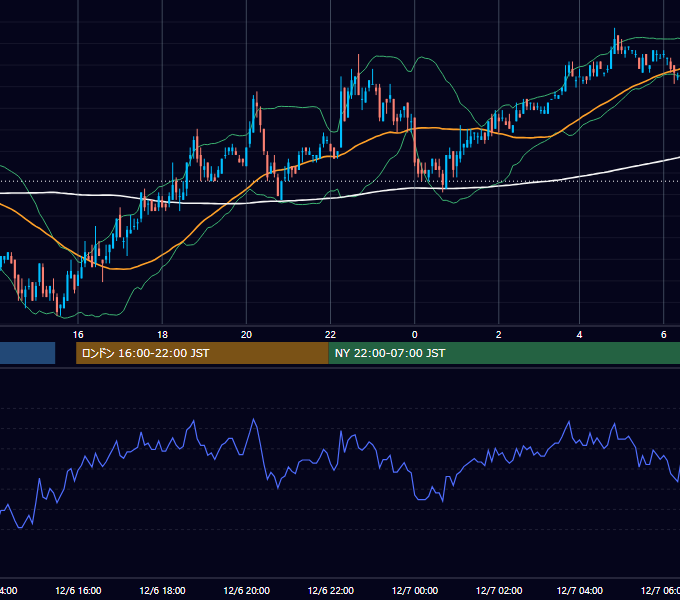Click the 12/7 04:00 date label

click(579, 591)
